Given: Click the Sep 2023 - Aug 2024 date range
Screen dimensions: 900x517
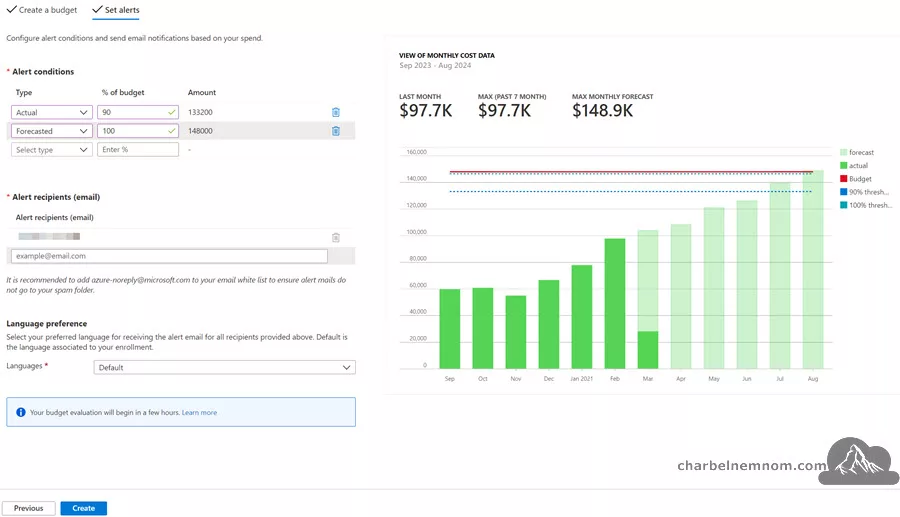Looking at the screenshot, I should [435, 65].
